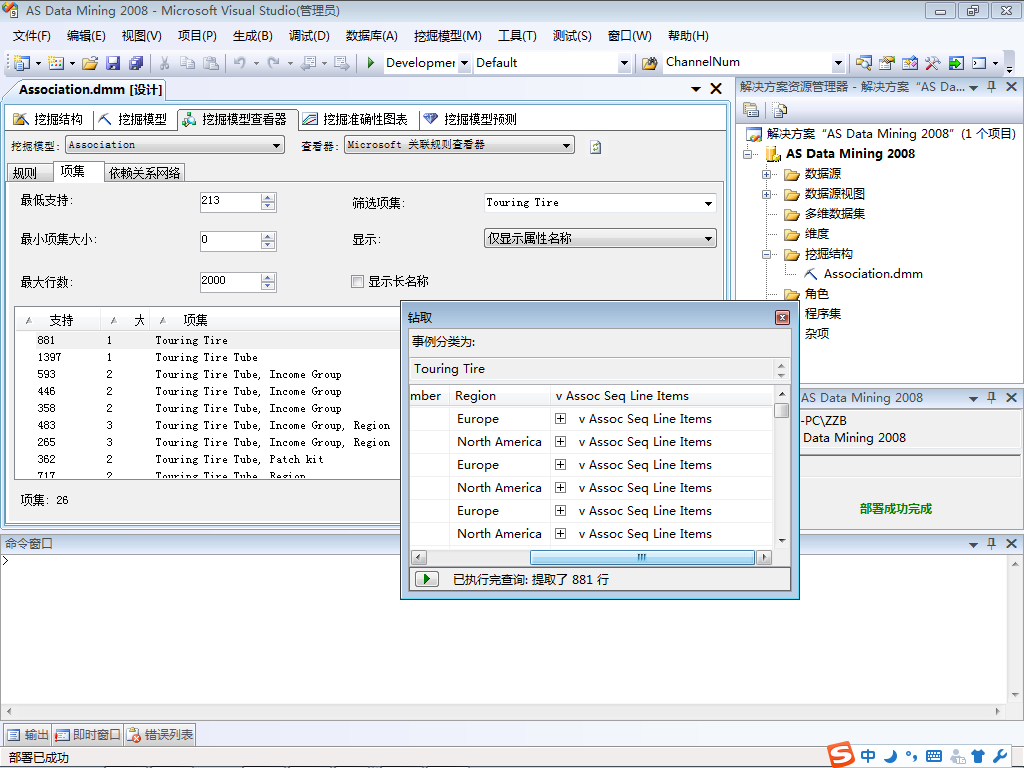Click the Sogou S icon in system tray
This screenshot has width=1024, height=768.
[x=841, y=755]
